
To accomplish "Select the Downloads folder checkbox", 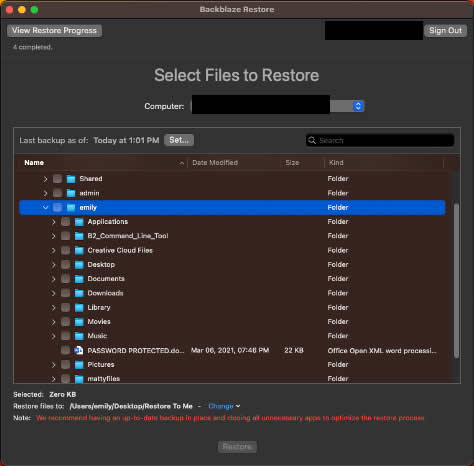I will coord(66,293).
